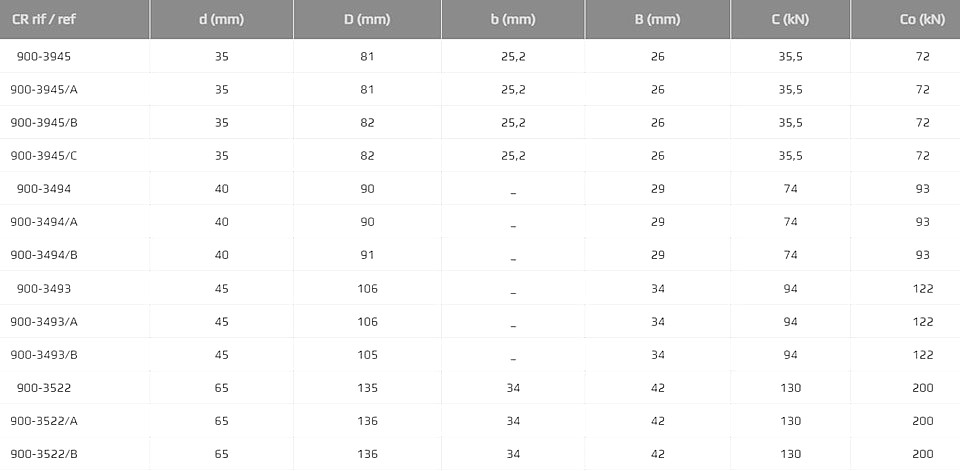
Task: Click the d (mm) column header
Action: pyautogui.click(x=222, y=19)
